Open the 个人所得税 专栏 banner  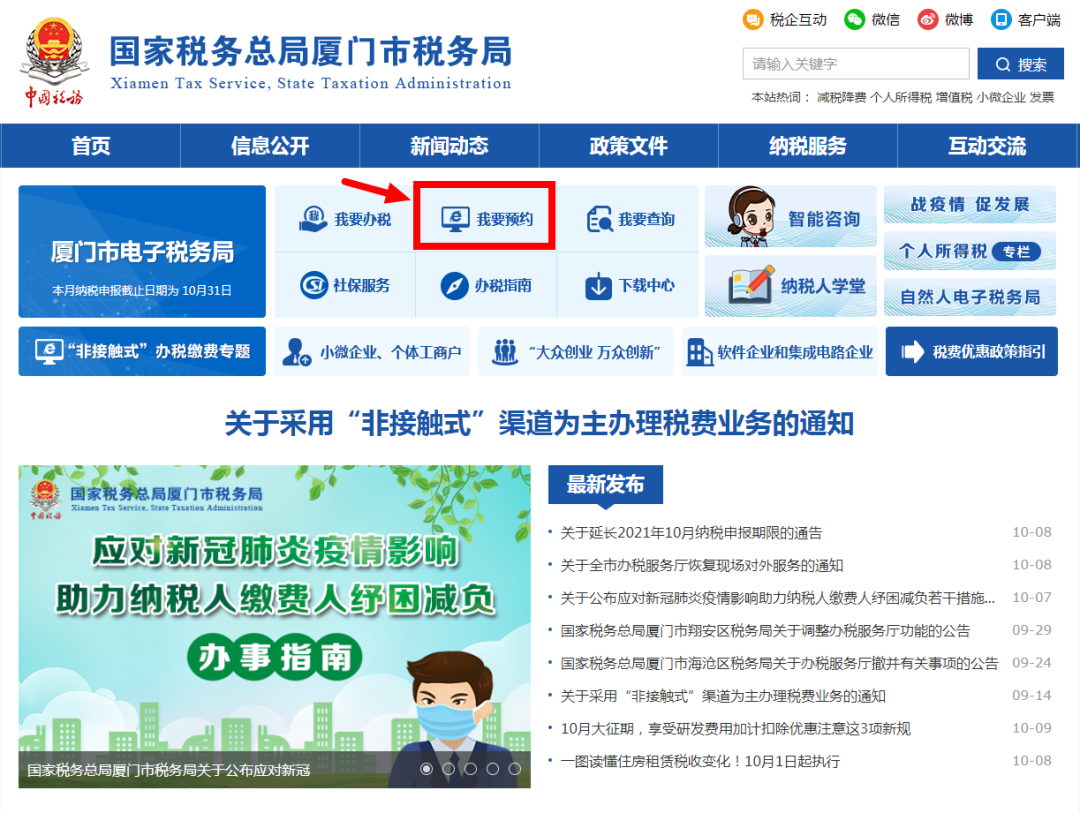(x=970, y=251)
